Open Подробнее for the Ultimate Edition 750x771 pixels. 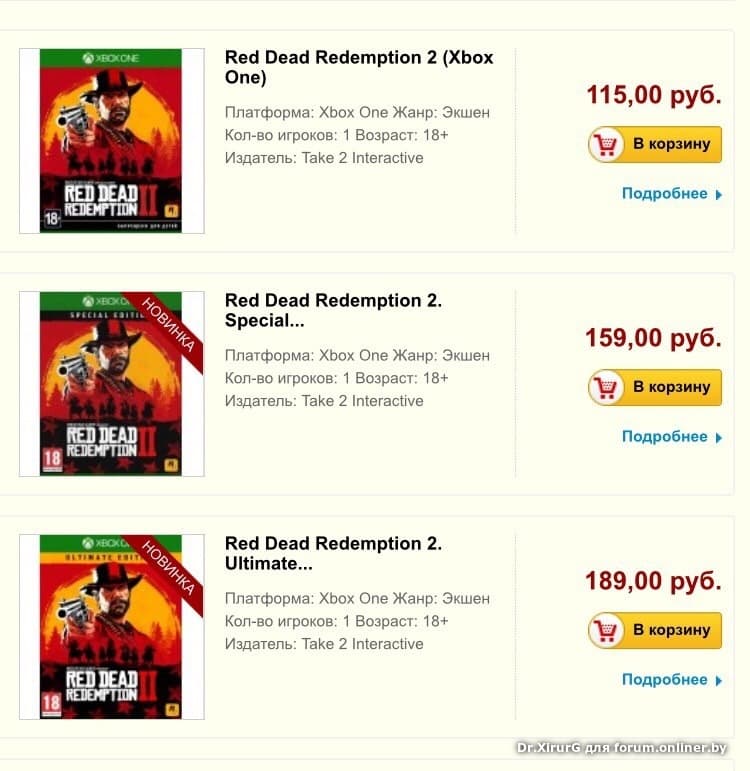pyautogui.click(x=664, y=680)
